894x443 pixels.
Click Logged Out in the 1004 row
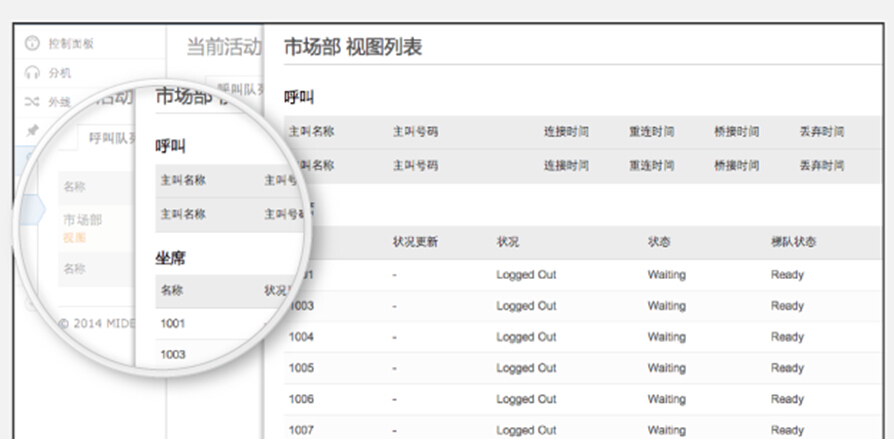point(526,337)
